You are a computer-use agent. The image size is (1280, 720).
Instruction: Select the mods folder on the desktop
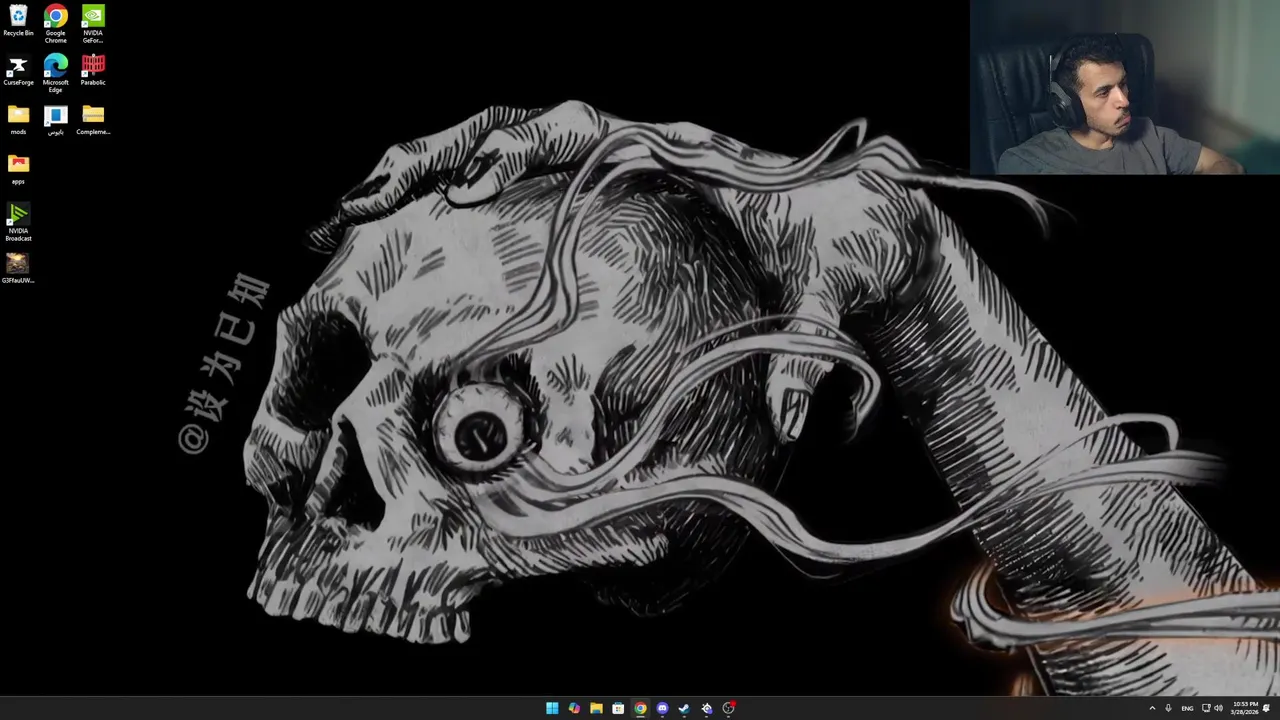click(x=18, y=120)
